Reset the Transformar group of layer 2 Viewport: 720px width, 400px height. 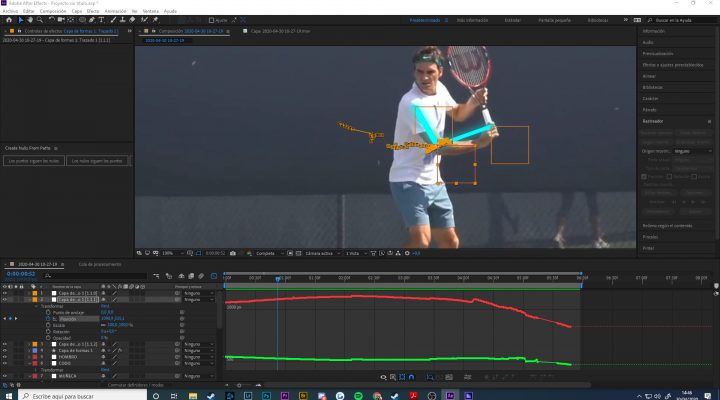click(x=105, y=306)
